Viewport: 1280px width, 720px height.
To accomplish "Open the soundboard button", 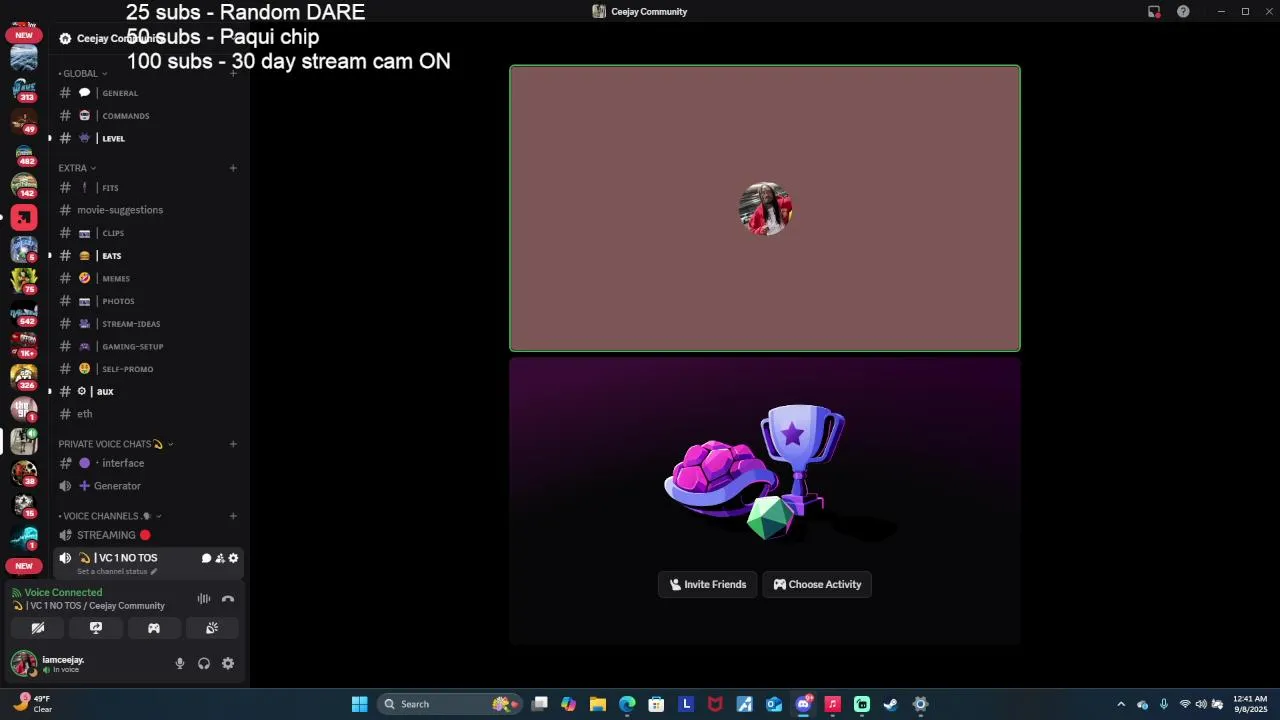I will tap(212, 628).
